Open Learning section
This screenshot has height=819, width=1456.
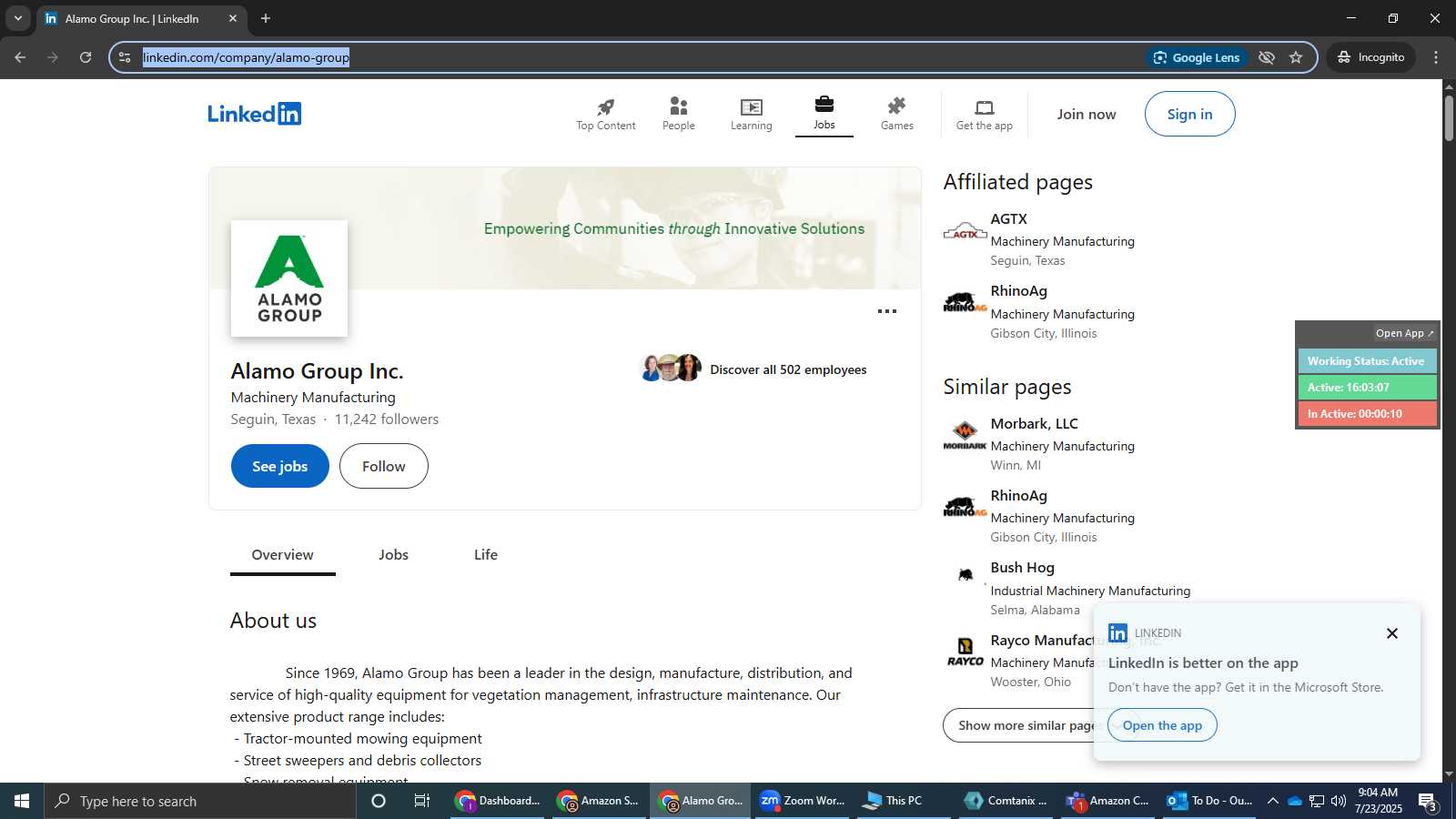click(751, 115)
